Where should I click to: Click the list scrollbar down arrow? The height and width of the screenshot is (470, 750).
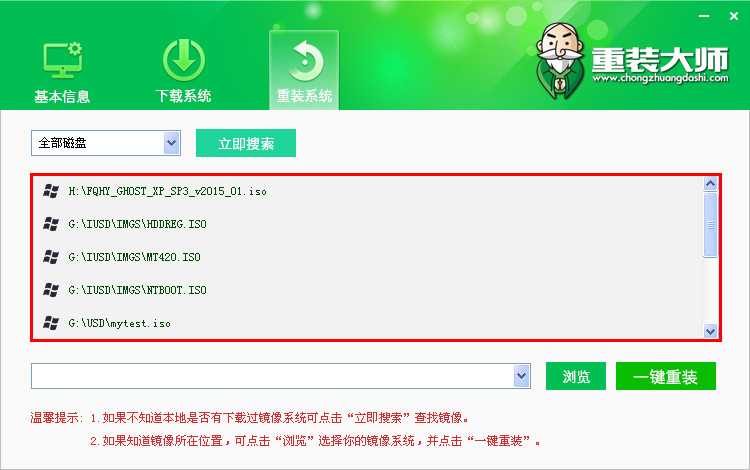[710, 331]
